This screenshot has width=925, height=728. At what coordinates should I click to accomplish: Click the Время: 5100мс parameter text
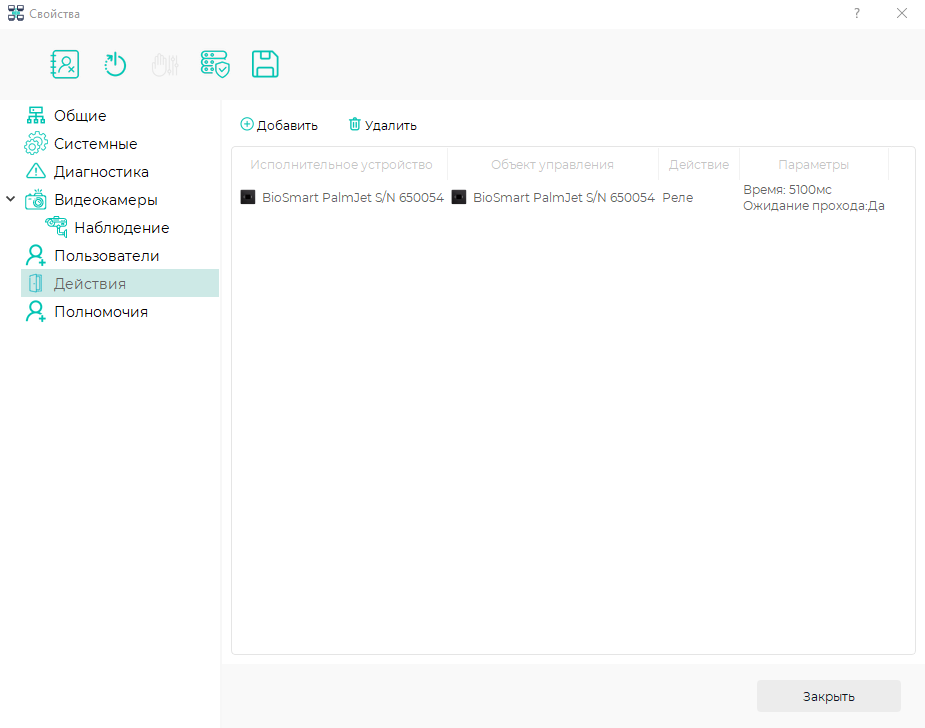[788, 189]
